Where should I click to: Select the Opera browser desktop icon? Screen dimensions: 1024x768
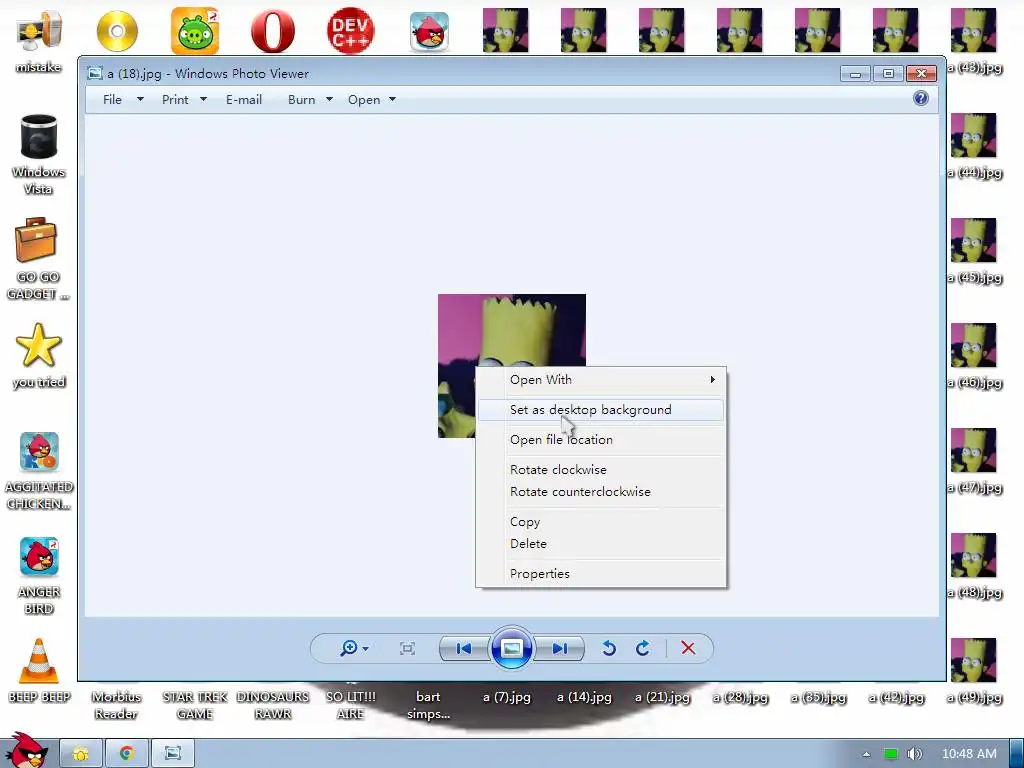tap(273, 31)
